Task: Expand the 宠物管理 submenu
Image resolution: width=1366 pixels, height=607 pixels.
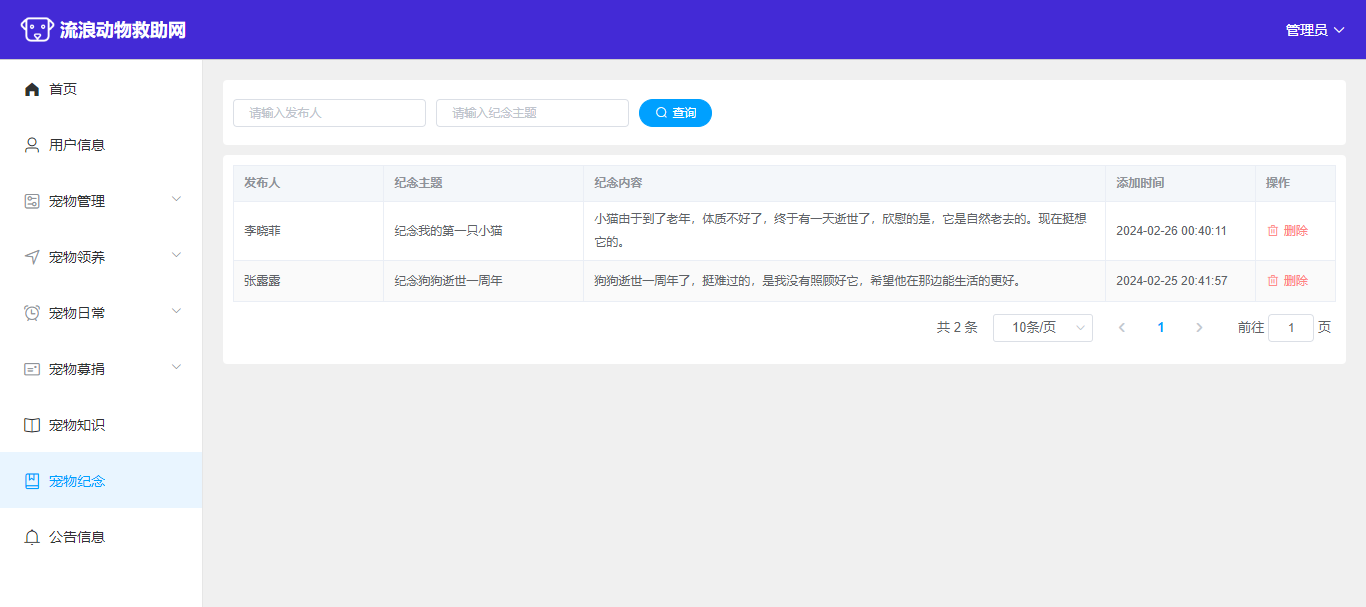Action: pyautogui.click(x=100, y=201)
